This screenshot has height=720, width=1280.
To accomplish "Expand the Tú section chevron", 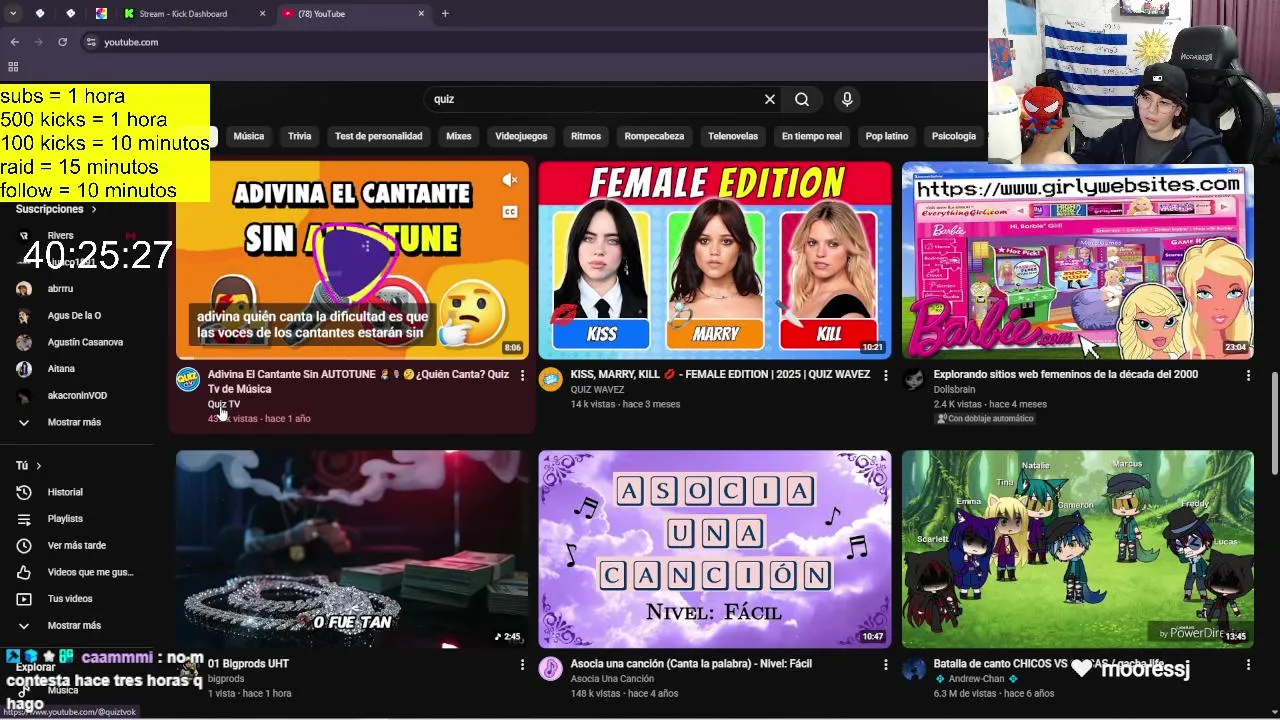I will coord(39,466).
